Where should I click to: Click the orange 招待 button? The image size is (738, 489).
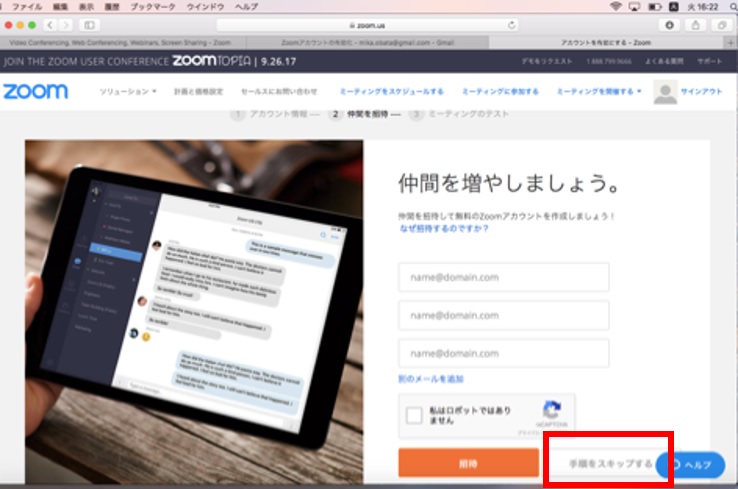[468, 463]
